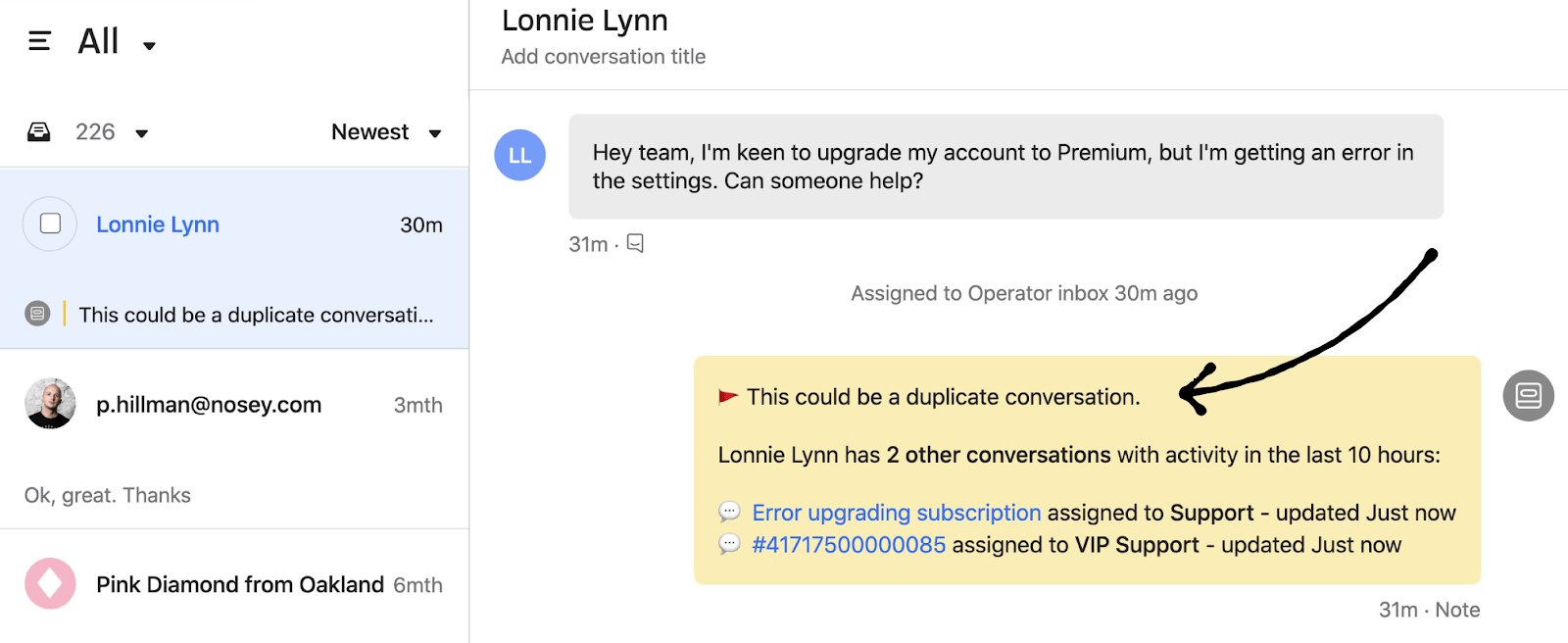Expand the All inbox dropdown arrow

click(x=149, y=45)
